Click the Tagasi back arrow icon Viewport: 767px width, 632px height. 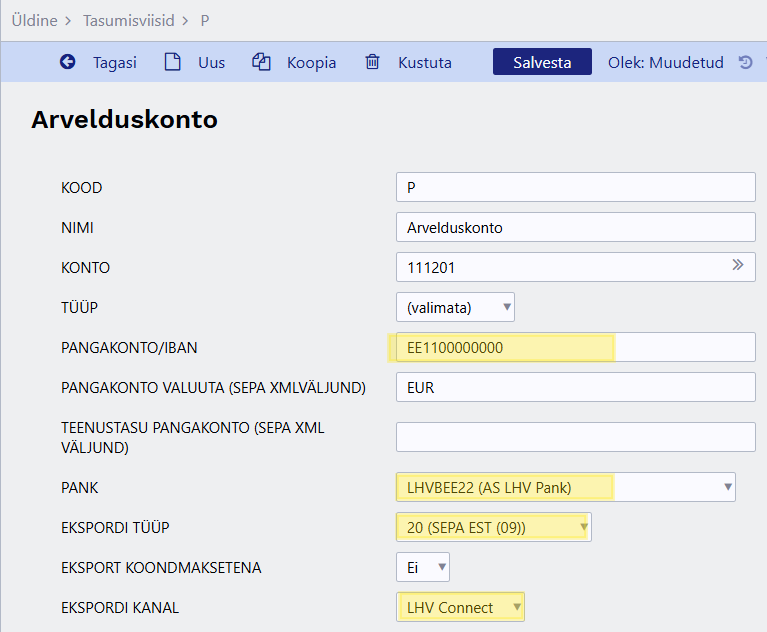pos(68,62)
